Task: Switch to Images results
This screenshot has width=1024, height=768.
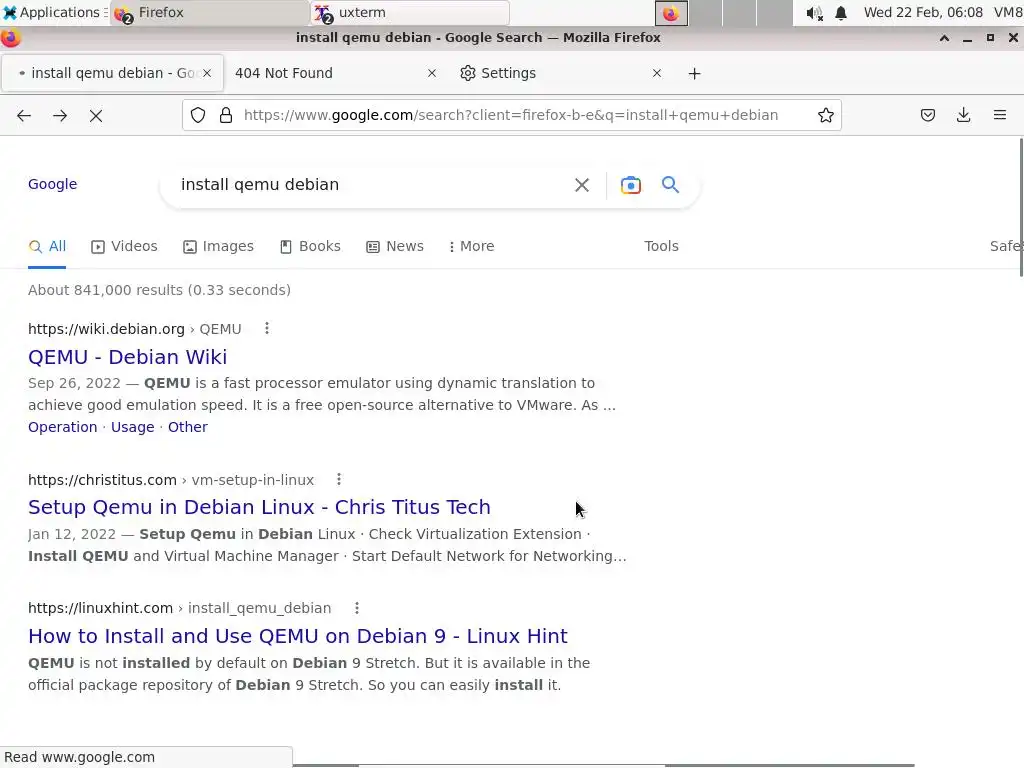Action: coord(218,247)
